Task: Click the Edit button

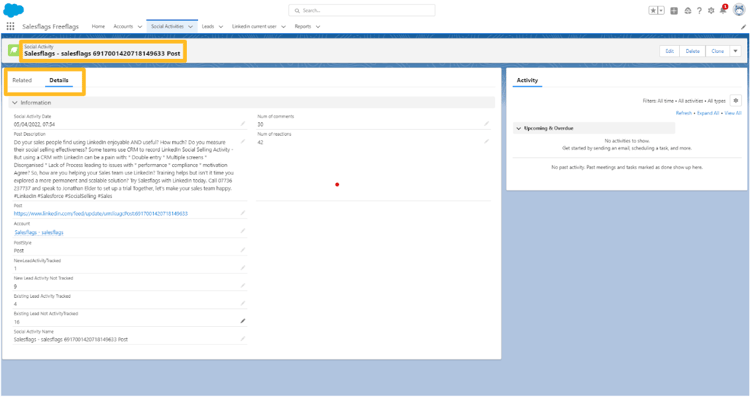Action: click(x=670, y=51)
